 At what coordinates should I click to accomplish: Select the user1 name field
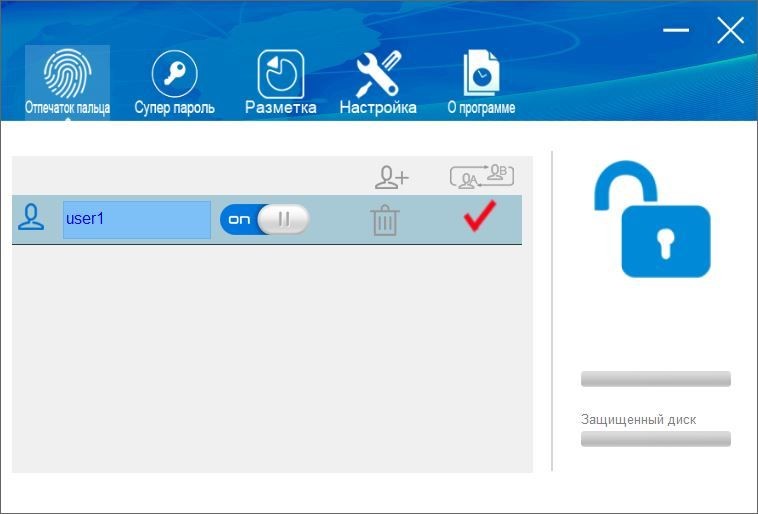[137, 220]
